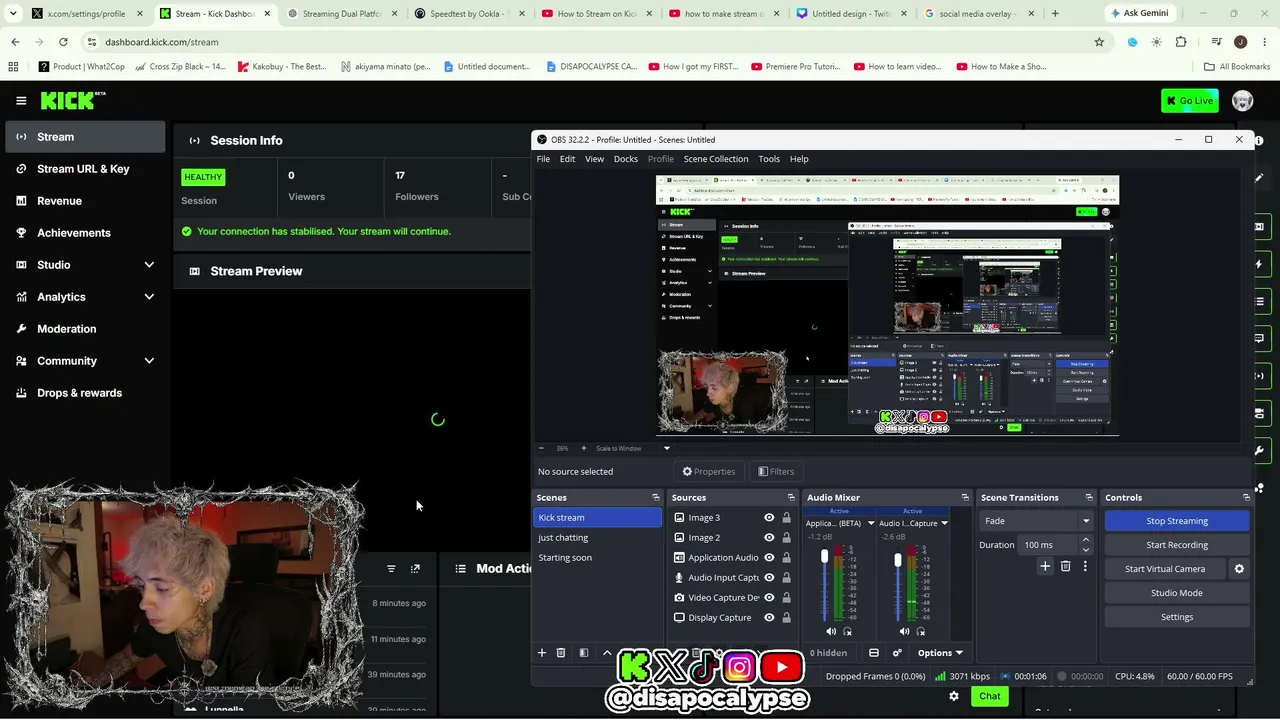Click the Studio Mode button

click(1177, 593)
